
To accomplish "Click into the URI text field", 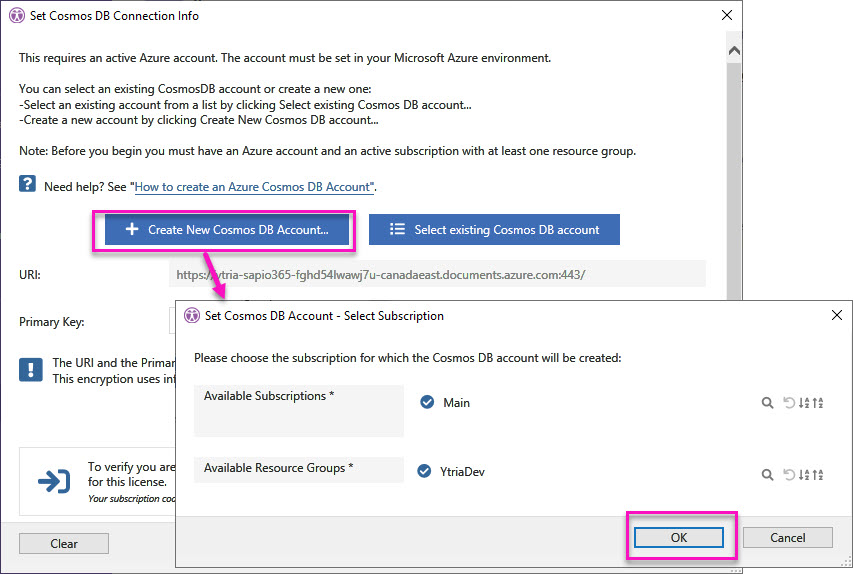I will click(437, 274).
